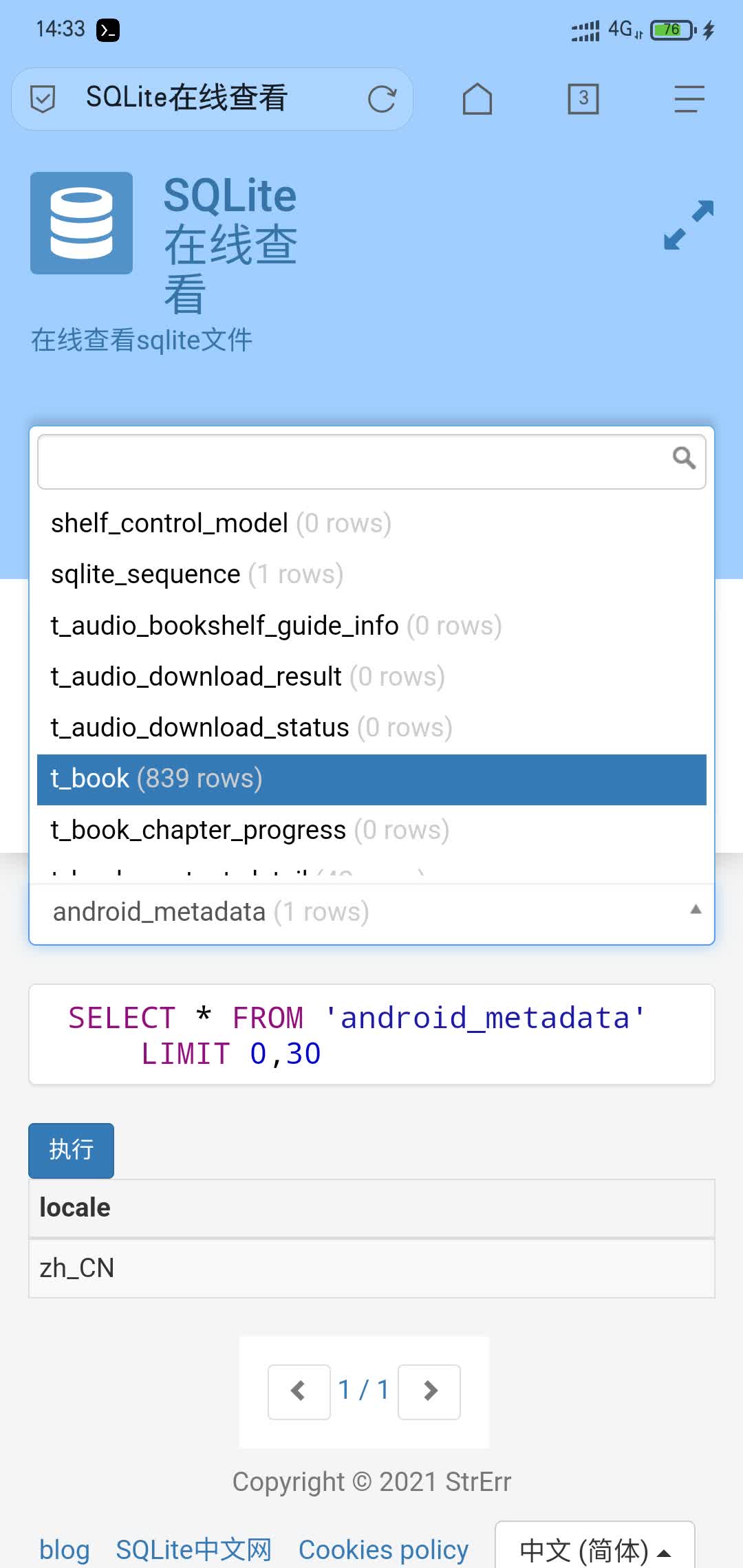Screen dimensions: 743x1568
Task: Open the language selector dropdown
Action: 594,1550
